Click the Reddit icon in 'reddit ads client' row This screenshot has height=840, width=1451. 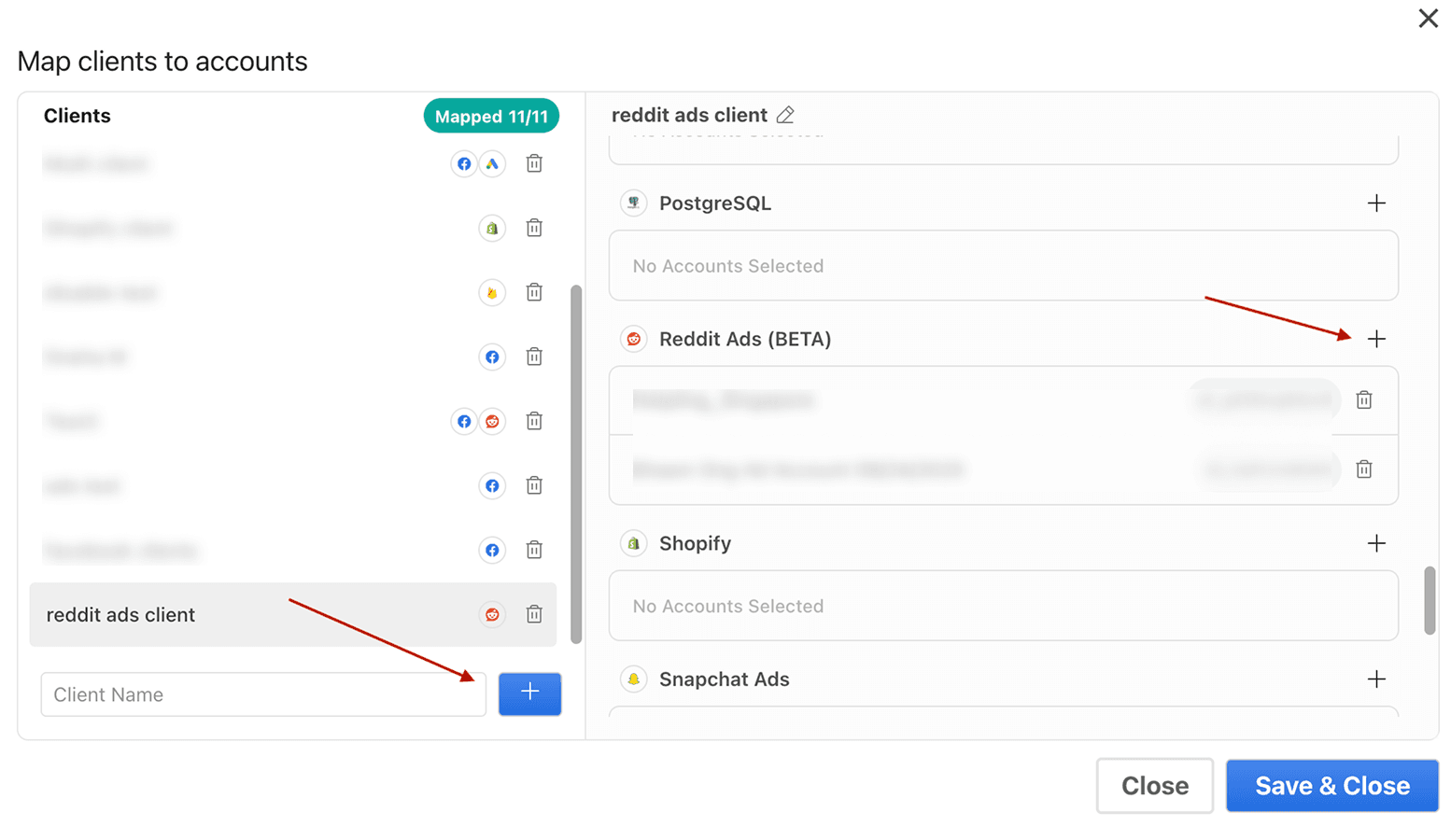click(492, 614)
